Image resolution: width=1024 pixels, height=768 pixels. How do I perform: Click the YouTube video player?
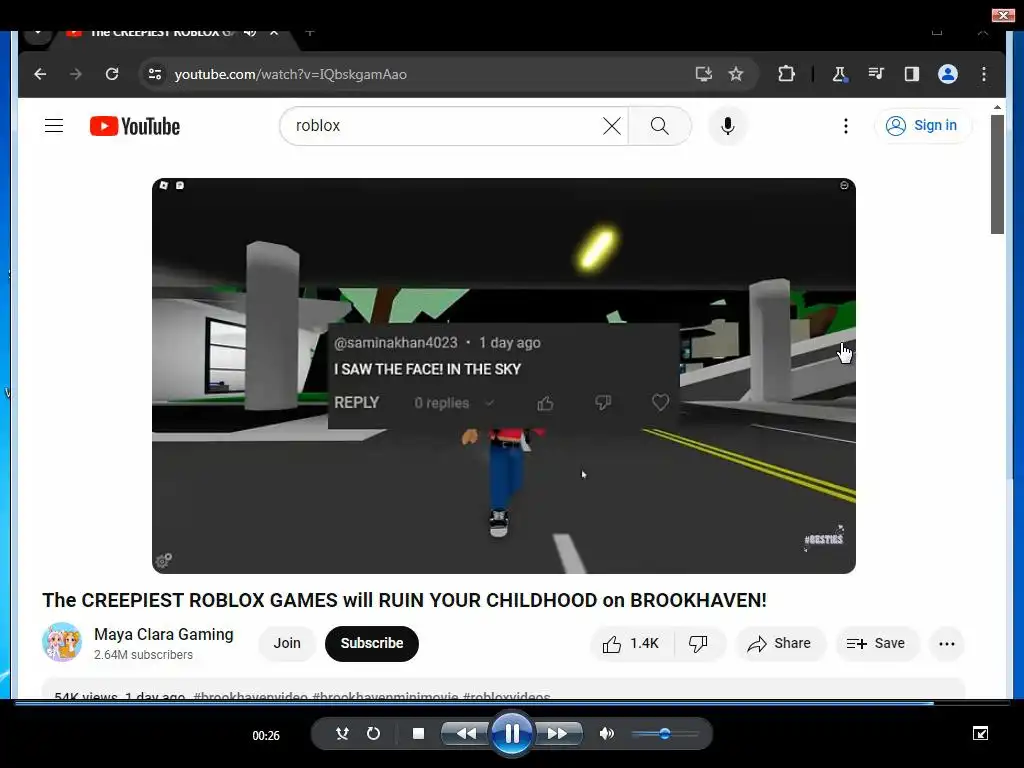click(504, 376)
